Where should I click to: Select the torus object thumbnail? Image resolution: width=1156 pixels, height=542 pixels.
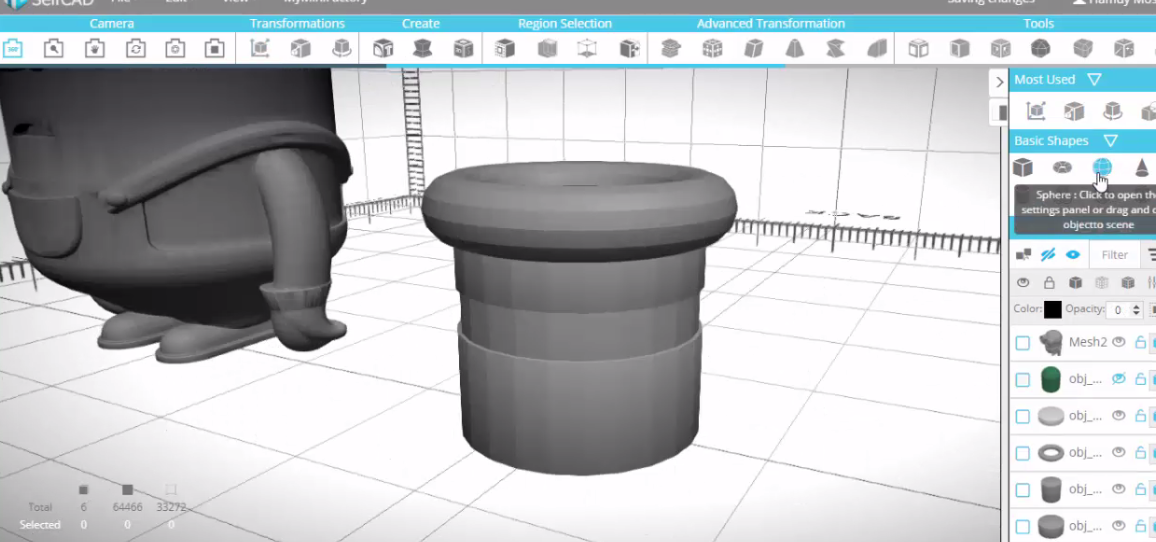coord(1051,453)
